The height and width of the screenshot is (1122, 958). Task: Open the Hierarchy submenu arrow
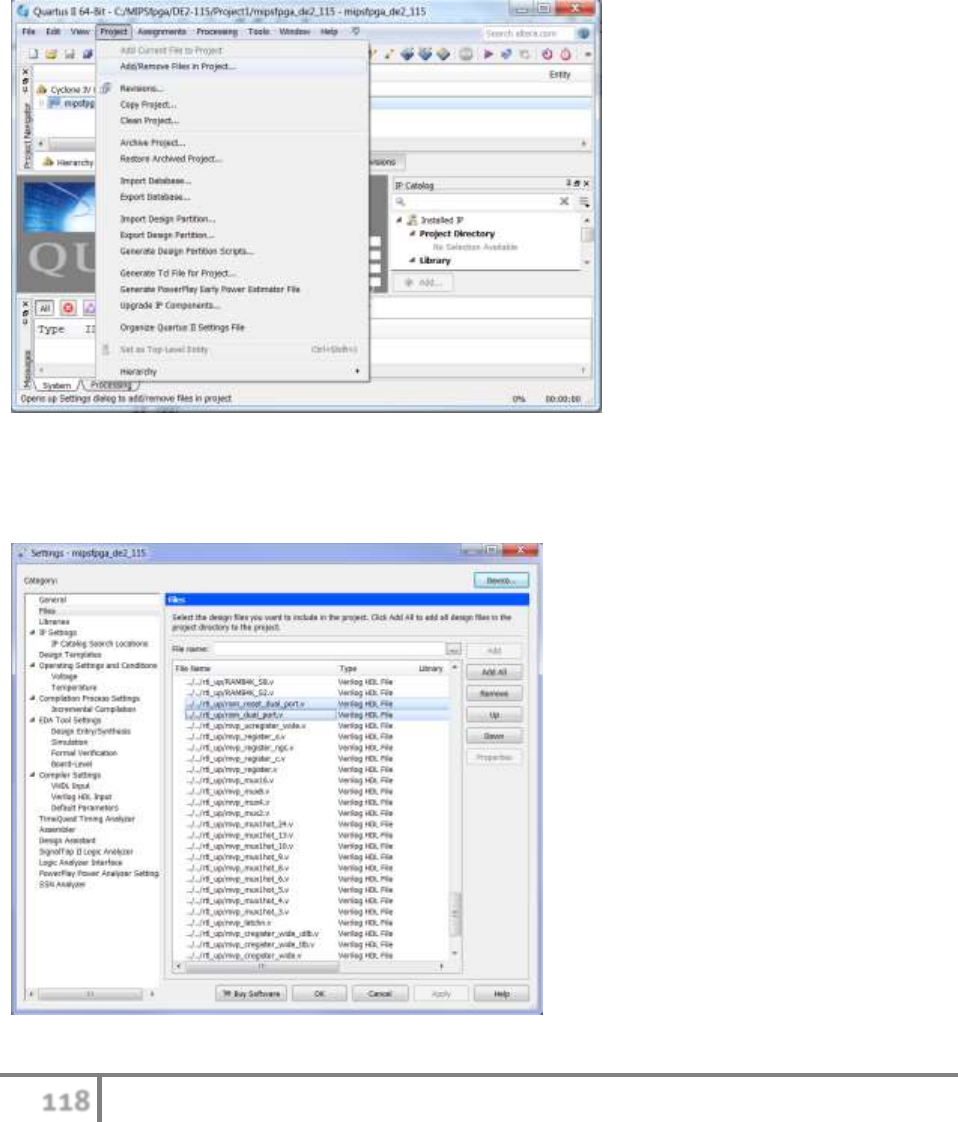coord(357,371)
